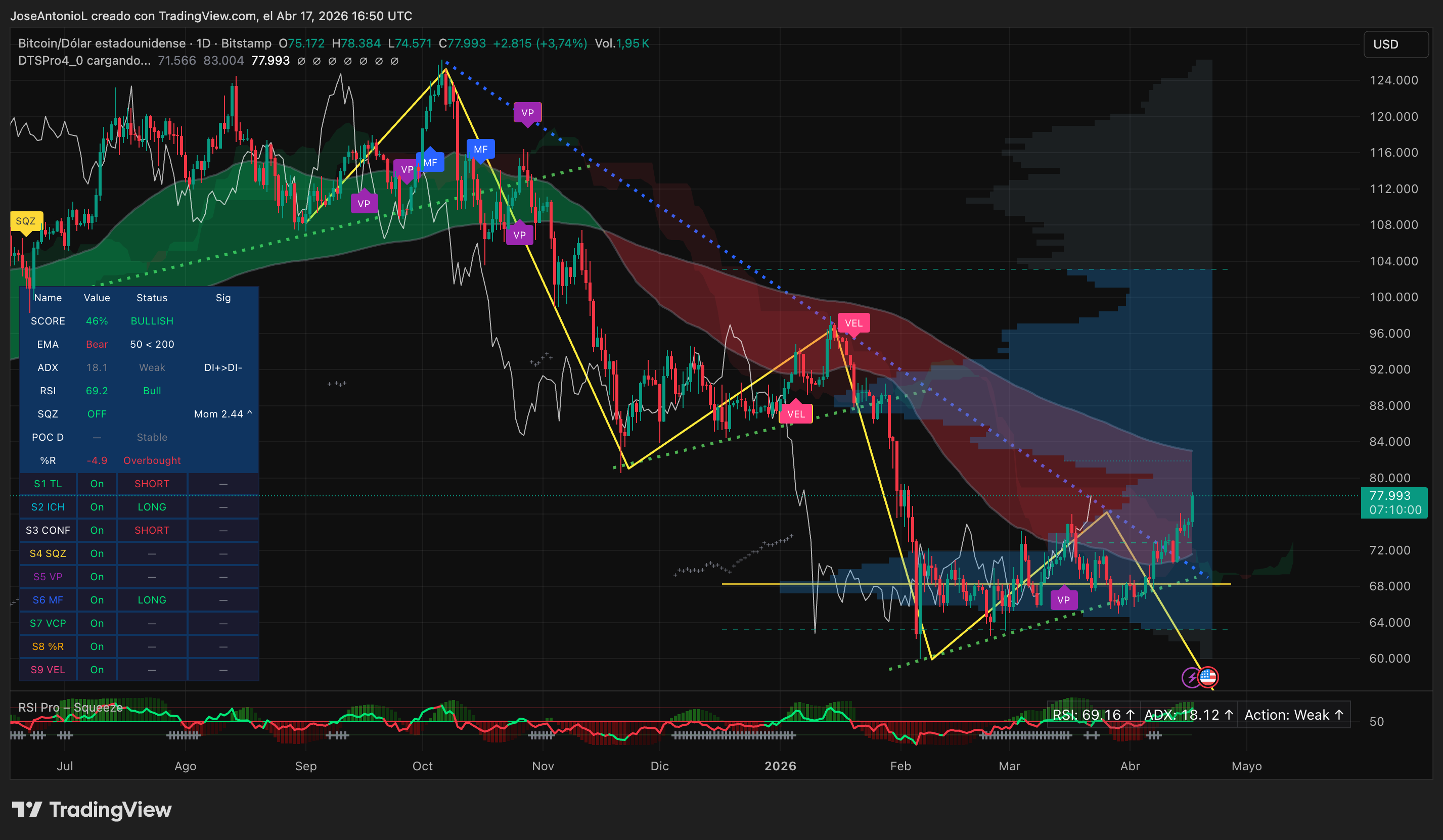Toggle the S9 VEL On cell

pos(97,670)
